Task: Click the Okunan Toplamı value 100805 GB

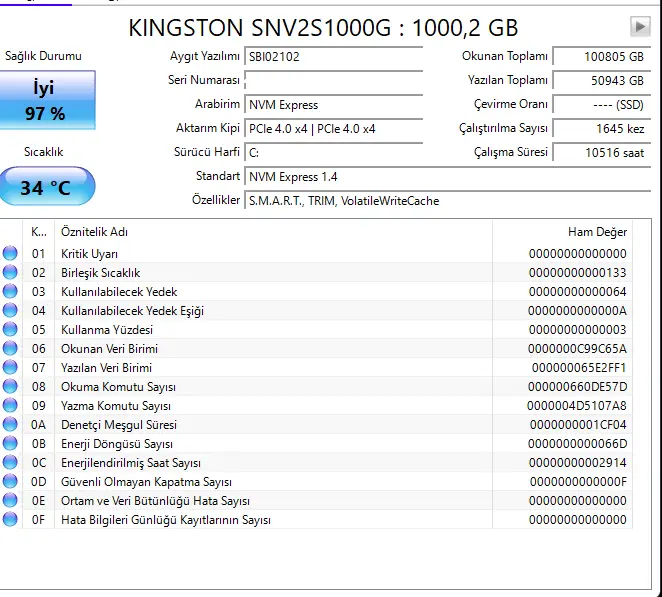Action: pos(602,57)
